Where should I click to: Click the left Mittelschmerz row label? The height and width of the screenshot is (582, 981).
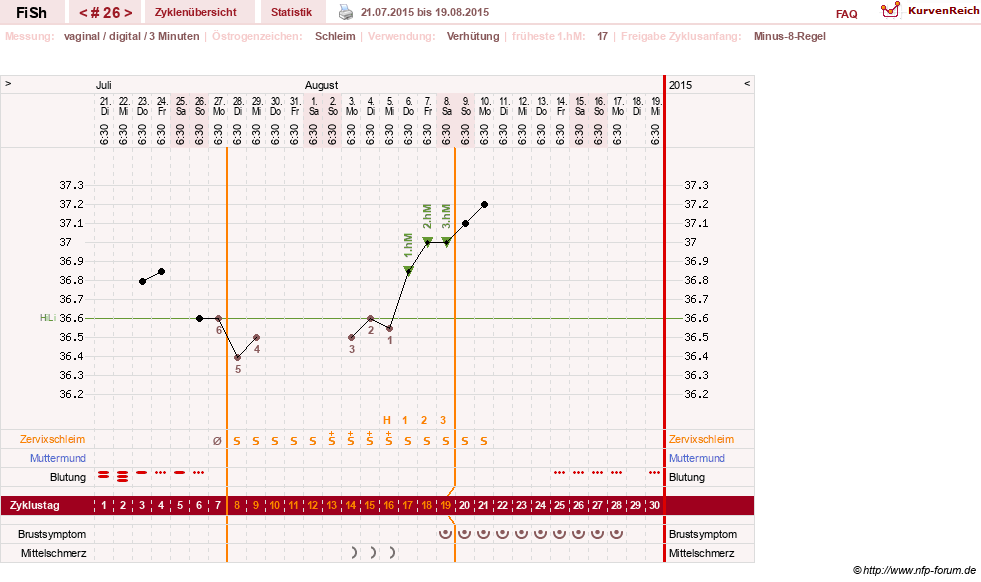[x=53, y=553]
